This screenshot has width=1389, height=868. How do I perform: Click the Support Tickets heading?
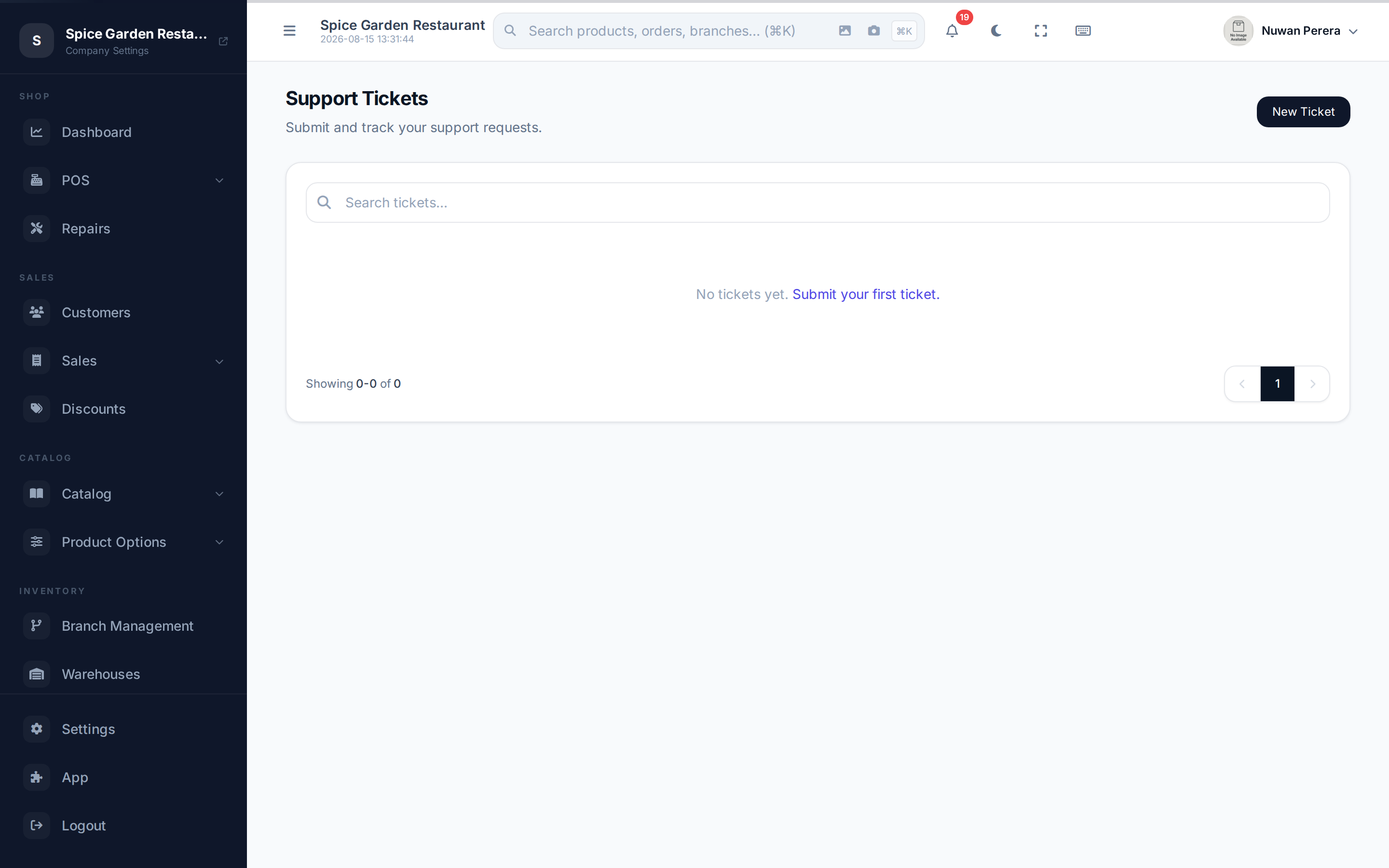[x=356, y=99]
